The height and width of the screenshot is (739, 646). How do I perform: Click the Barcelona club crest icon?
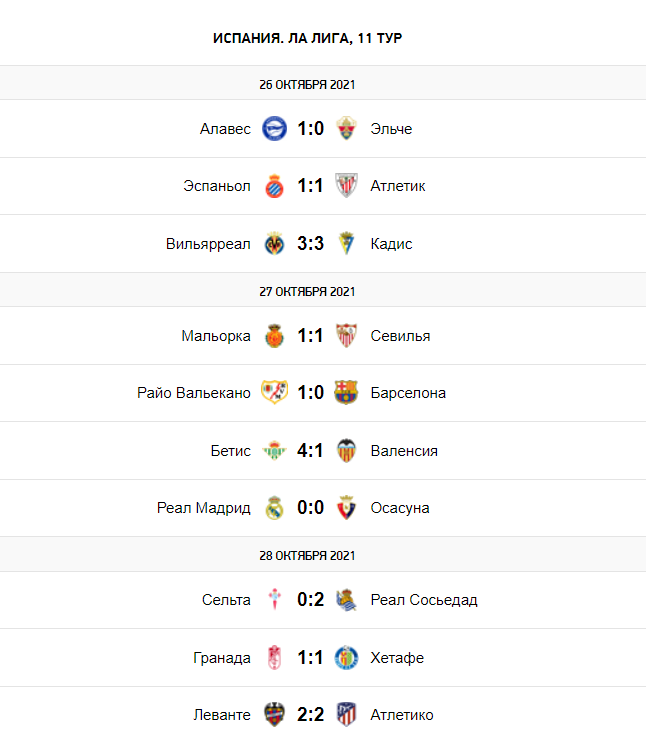pyautogui.click(x=346, y=392)
